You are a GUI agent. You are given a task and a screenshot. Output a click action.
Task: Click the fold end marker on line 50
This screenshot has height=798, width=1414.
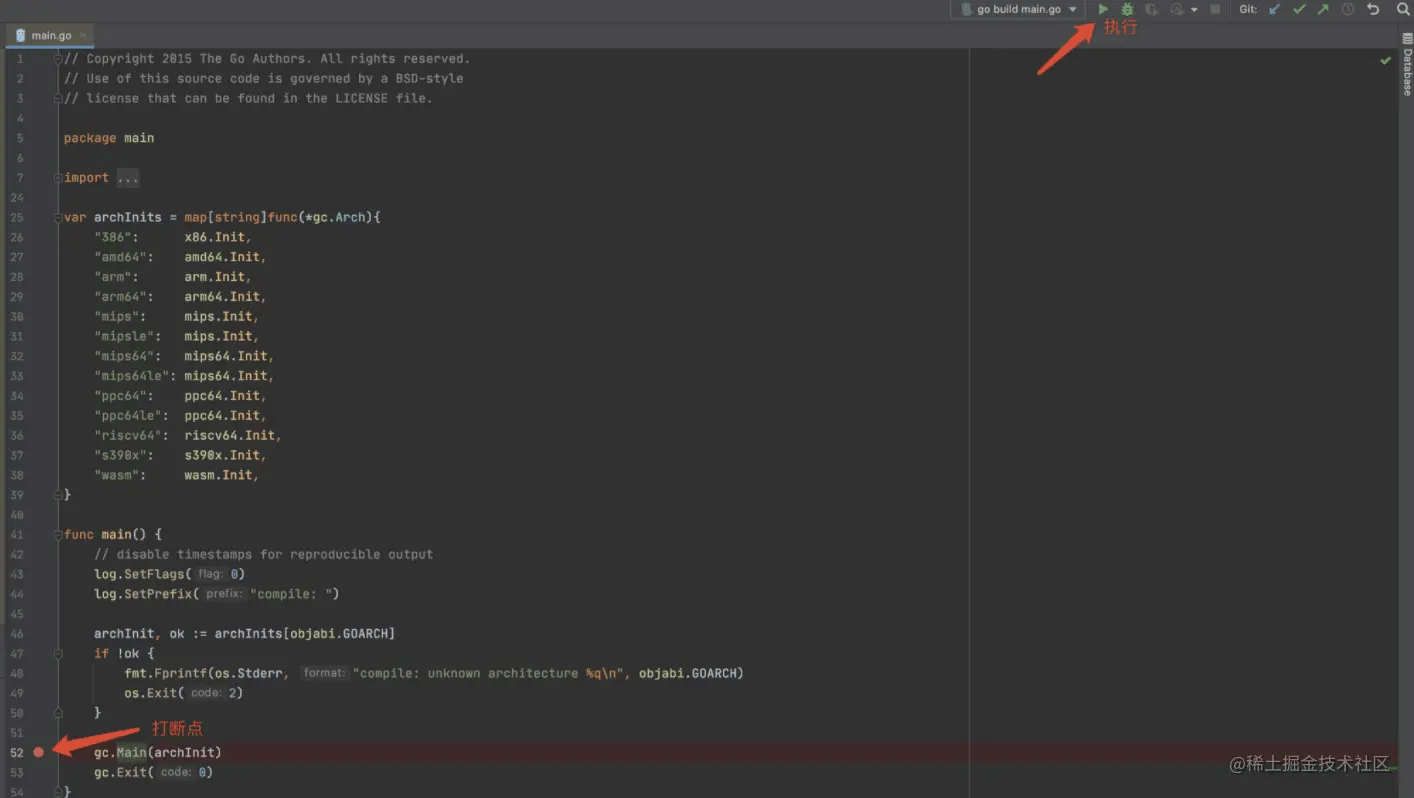[58, 712]
